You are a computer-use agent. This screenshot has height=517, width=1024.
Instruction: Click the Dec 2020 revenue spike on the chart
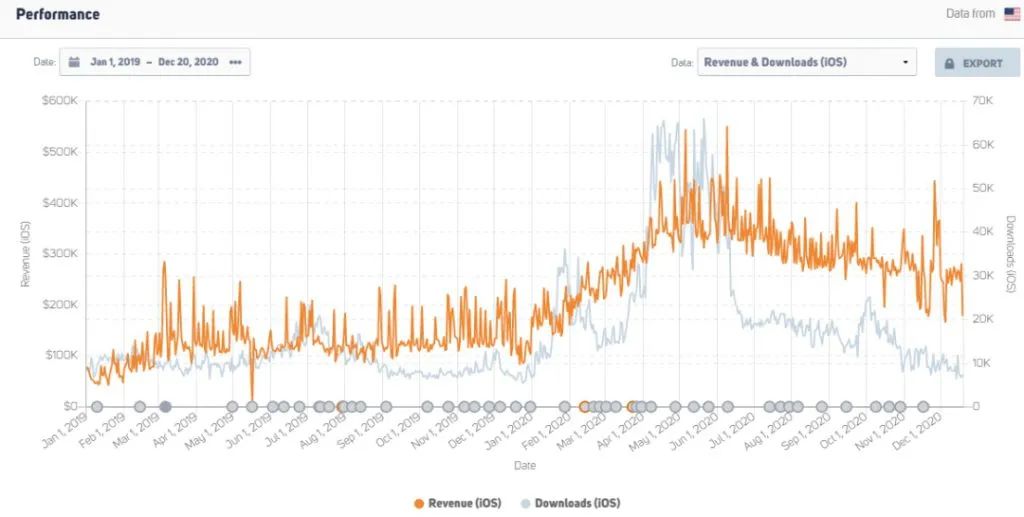pos(934,183)
